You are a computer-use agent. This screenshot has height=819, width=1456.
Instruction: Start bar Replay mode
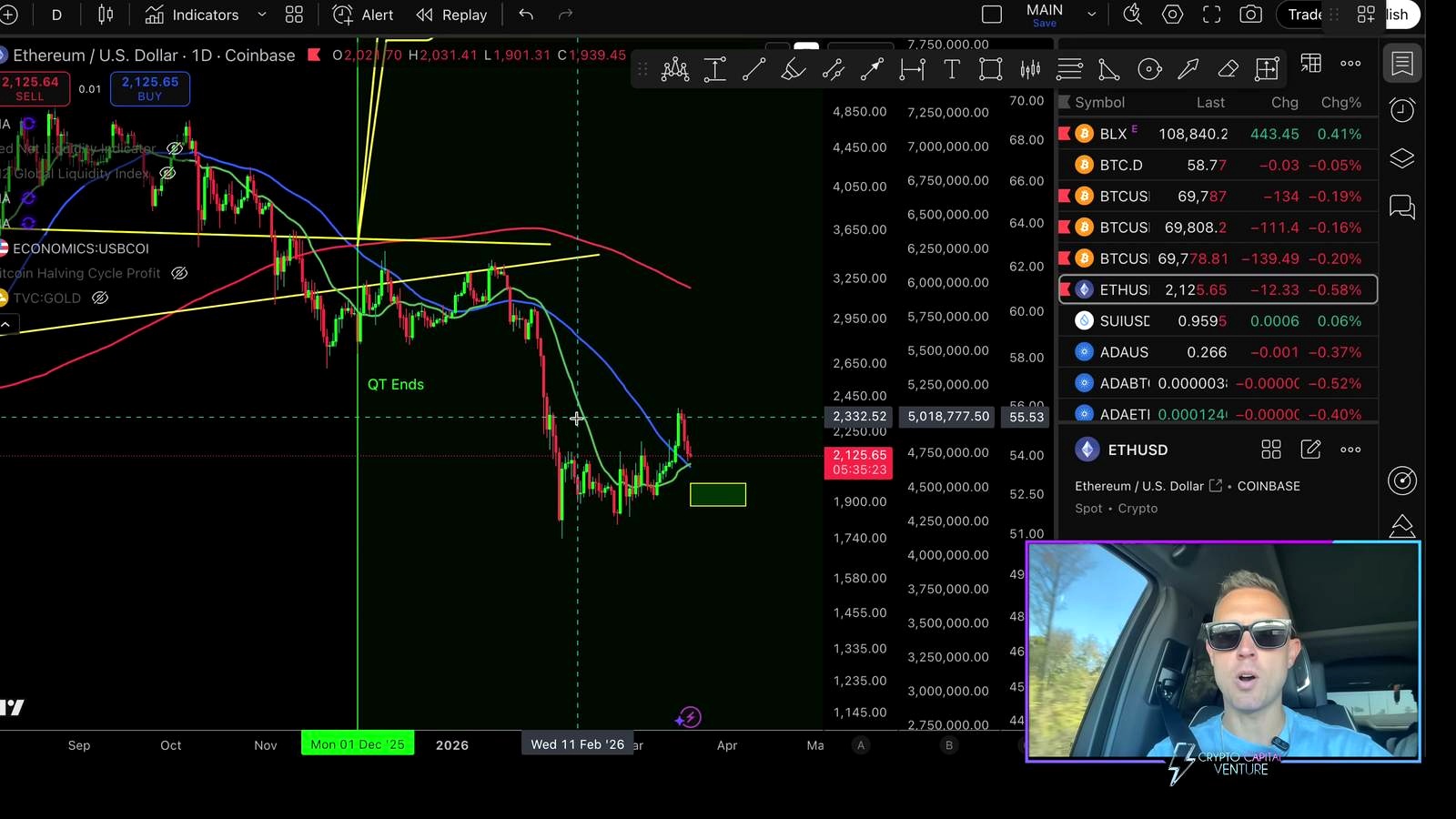[x=451, y=15]
